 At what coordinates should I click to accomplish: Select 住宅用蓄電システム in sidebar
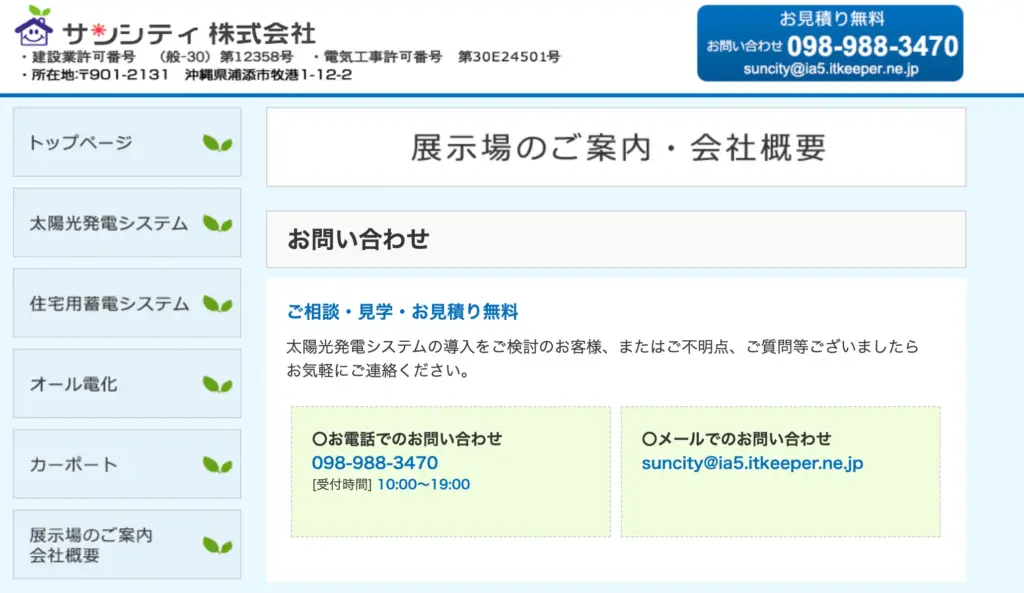109,304
